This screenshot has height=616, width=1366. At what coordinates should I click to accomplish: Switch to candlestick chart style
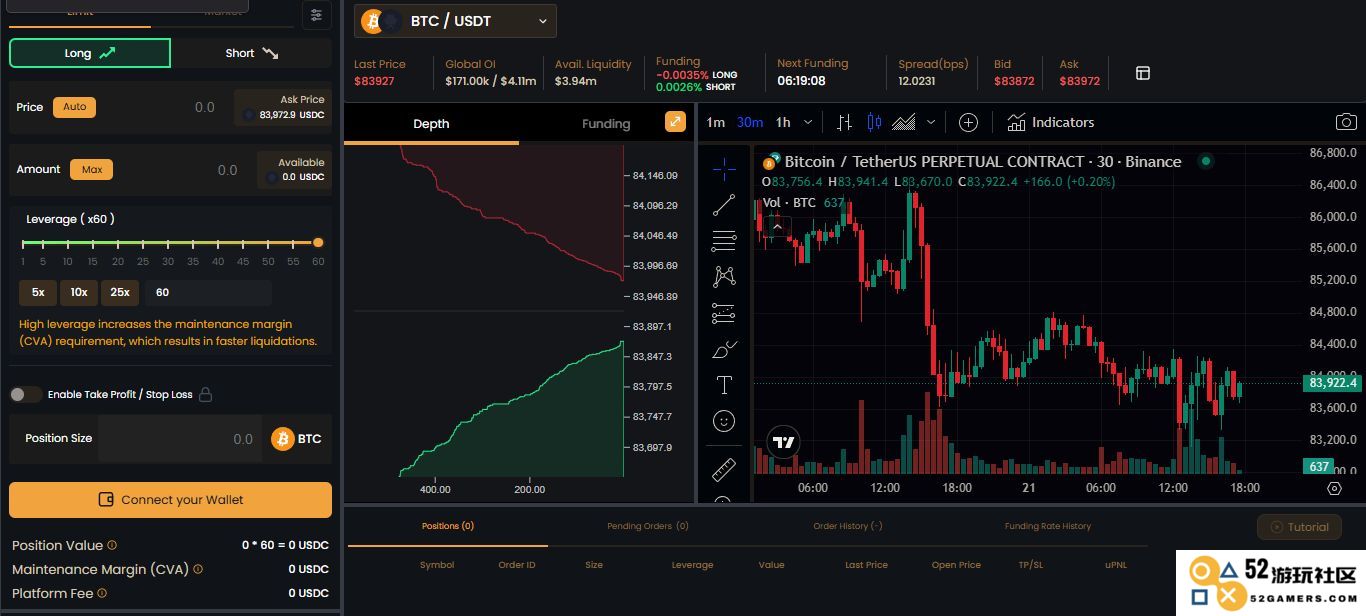point(874,122)
